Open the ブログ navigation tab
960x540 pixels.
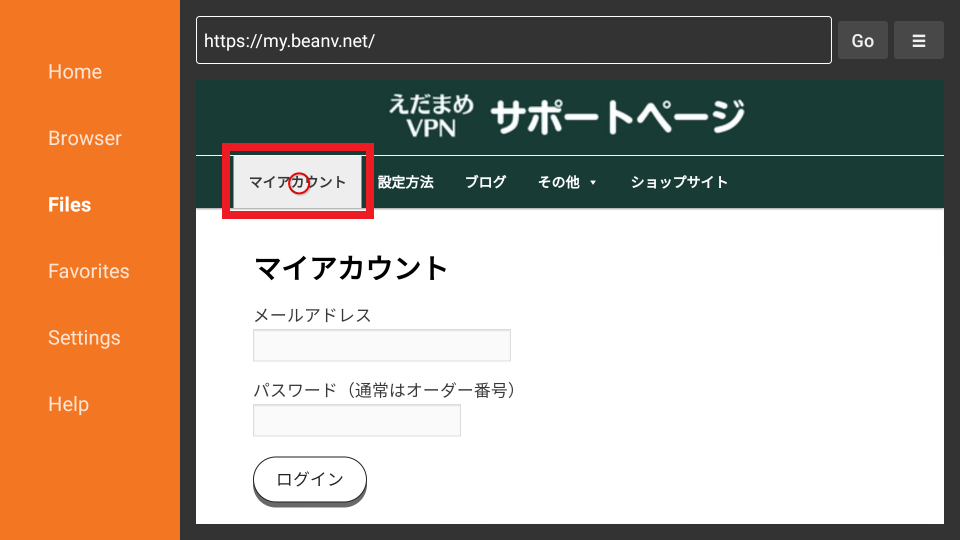tap(486, 182)
